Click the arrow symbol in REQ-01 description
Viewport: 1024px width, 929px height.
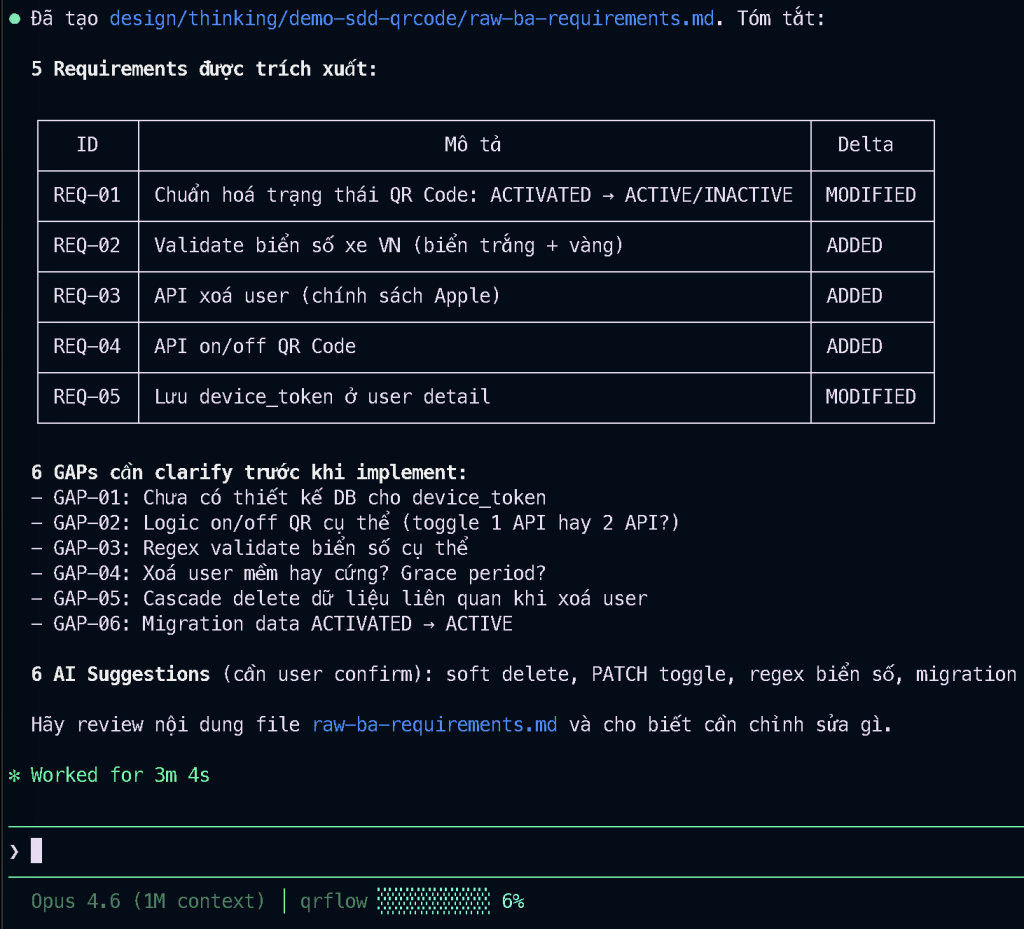tap(607, 195)
